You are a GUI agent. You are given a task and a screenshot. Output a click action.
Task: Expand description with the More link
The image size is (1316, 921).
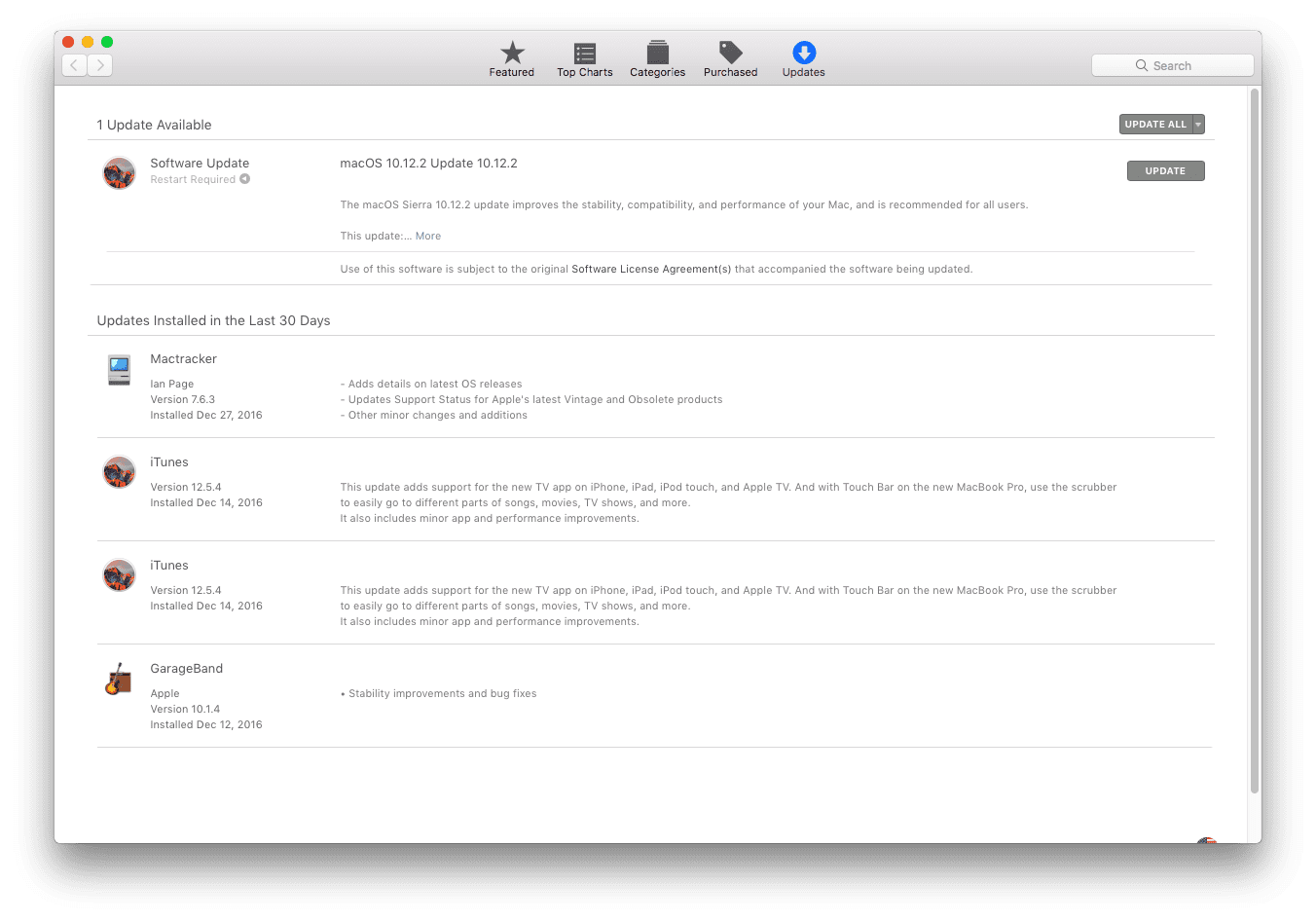[428, 236]
